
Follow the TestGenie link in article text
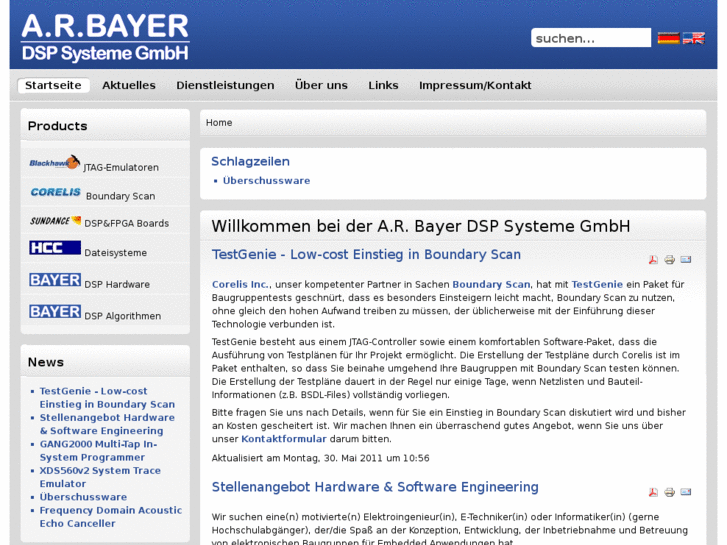pyautogui.click(x=597, y=284)
